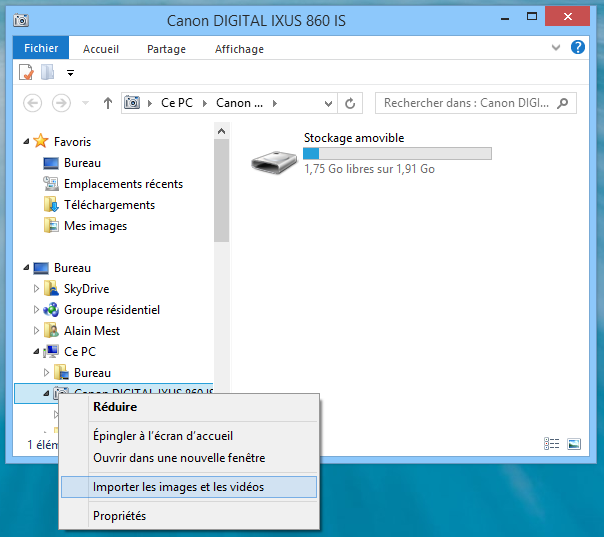Collapse the Favoris tree section
The height and width of the screenshot is (537, 604).
(26, 142)
